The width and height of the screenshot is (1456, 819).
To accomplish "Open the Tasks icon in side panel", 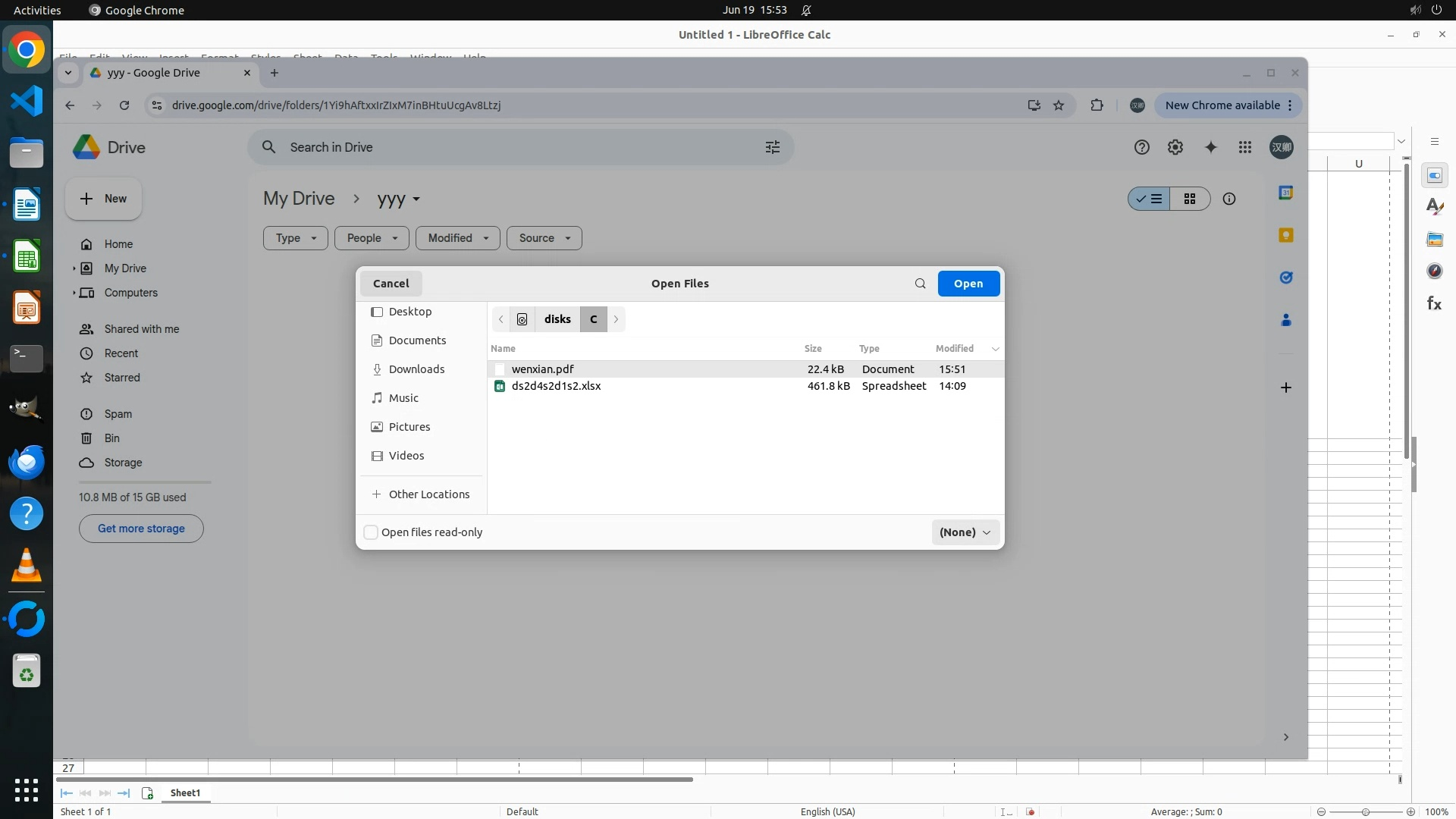I will click(1286, 278).
